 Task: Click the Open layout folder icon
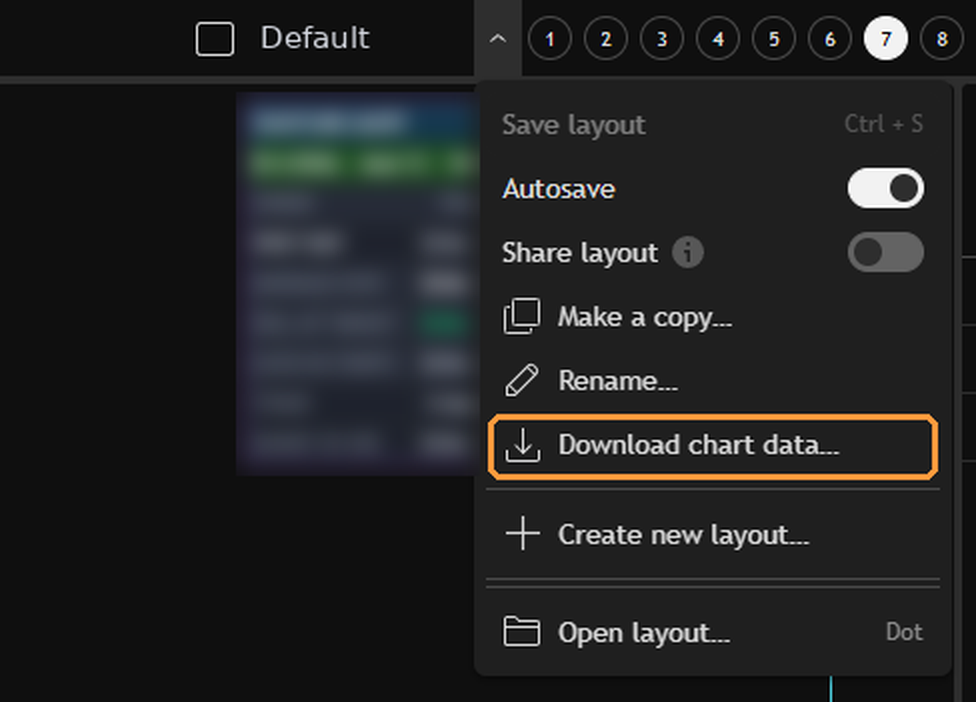522,632
